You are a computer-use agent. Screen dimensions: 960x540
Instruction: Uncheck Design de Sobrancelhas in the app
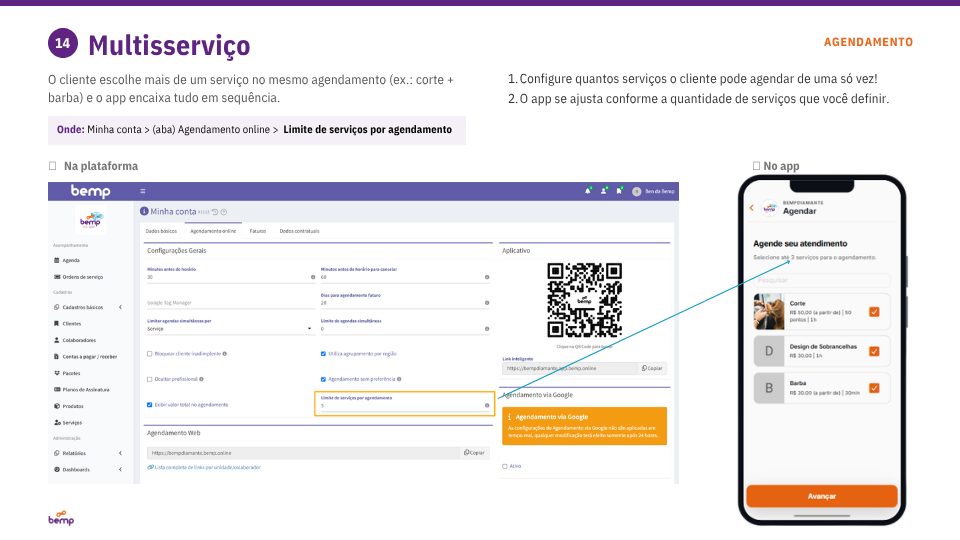[x=874, y=351]
